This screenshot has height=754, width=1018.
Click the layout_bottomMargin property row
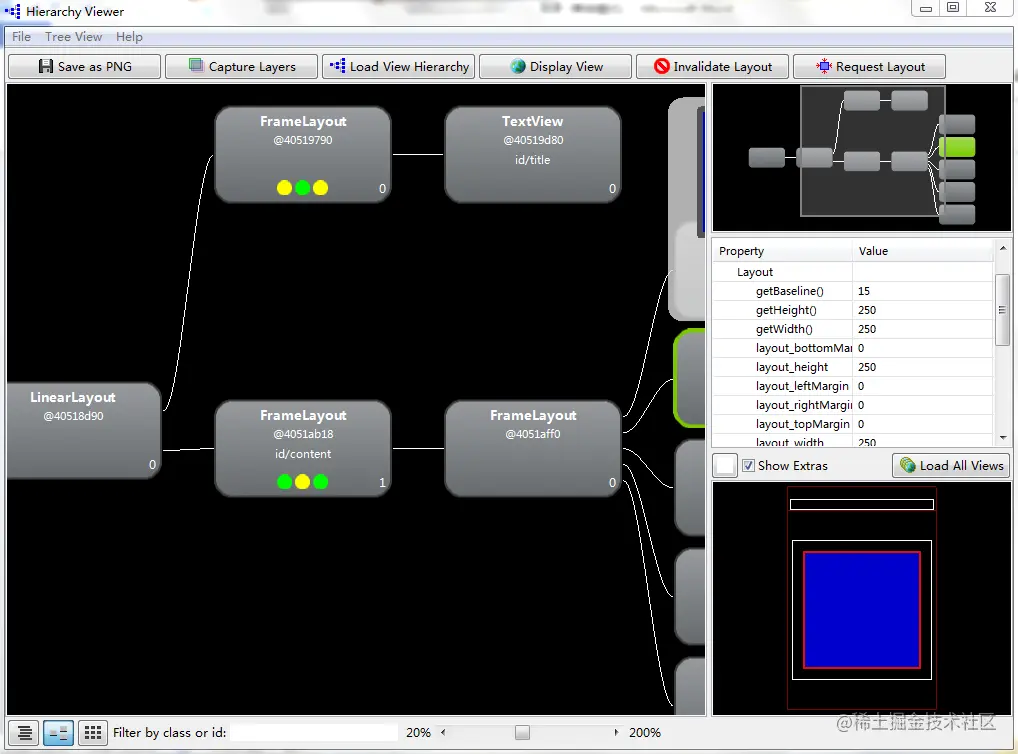pos(853,348)
